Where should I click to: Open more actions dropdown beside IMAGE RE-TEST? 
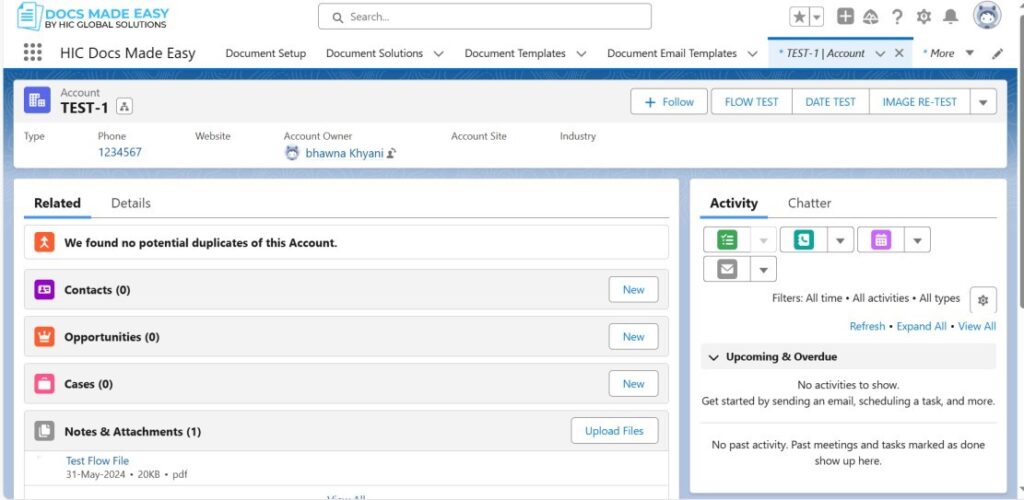coord(982,102)
